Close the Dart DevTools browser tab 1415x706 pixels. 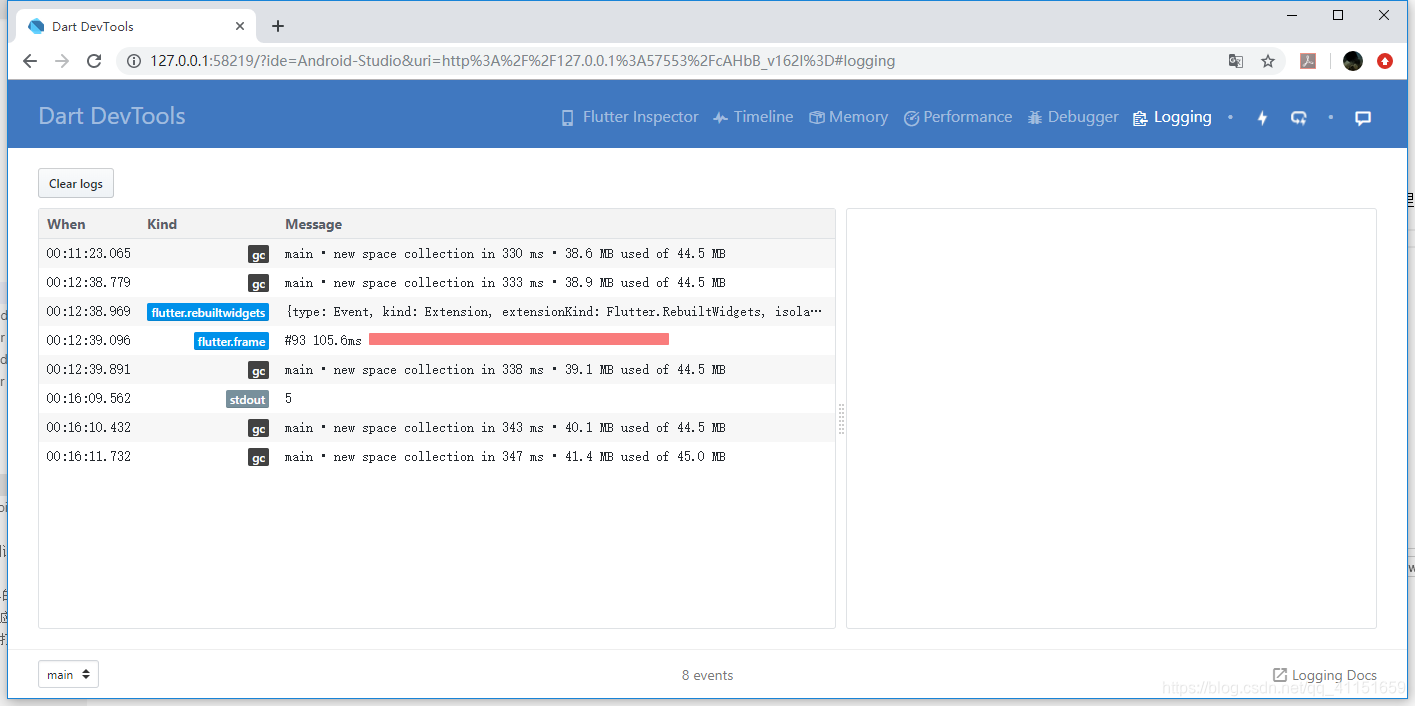240,26
